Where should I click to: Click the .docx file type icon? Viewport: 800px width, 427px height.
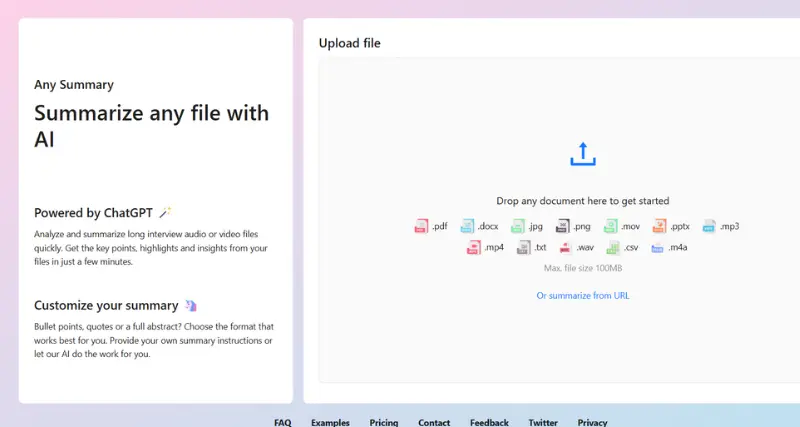[x=468, y=226]
